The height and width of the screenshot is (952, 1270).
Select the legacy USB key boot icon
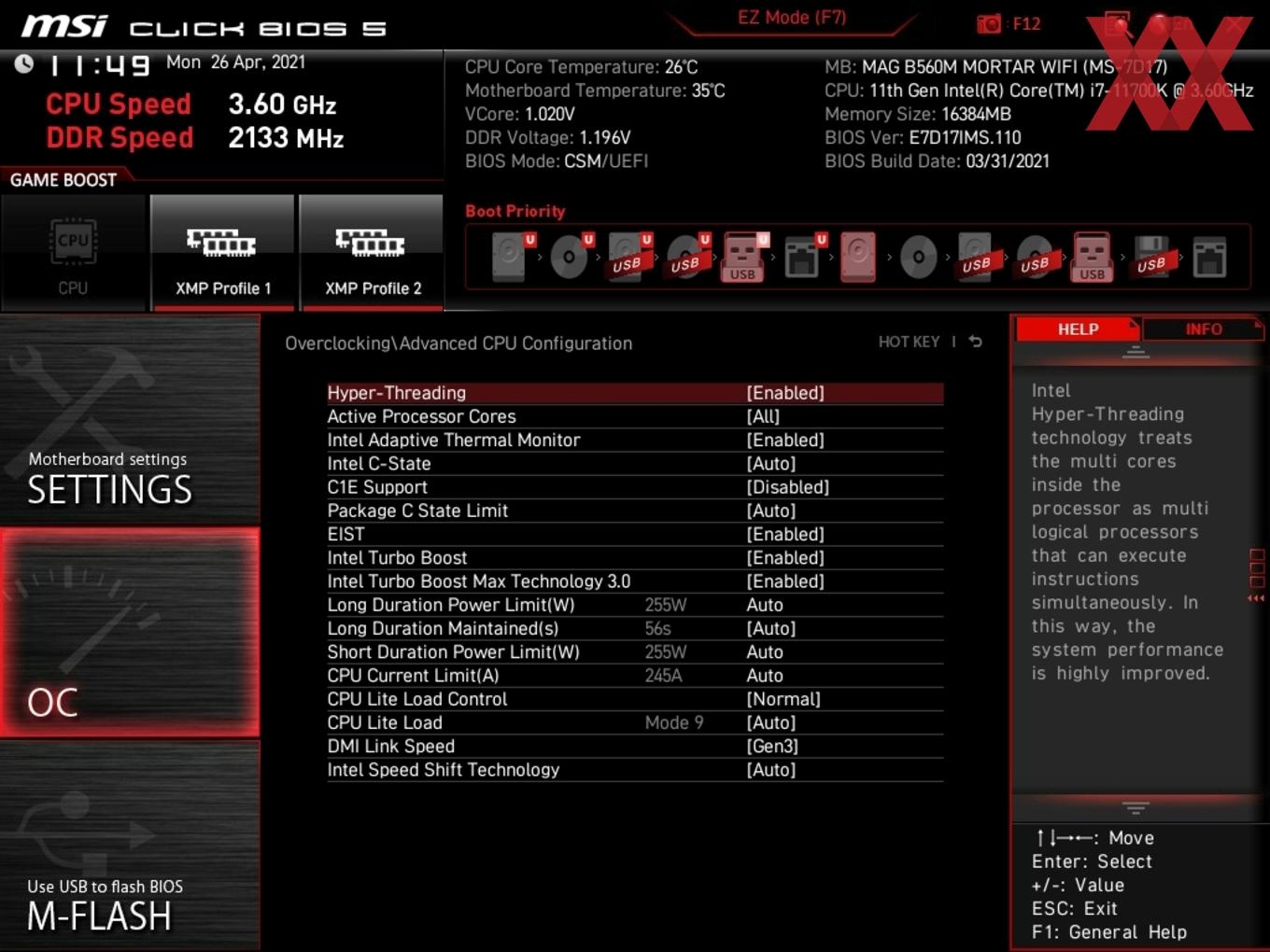click(x=1093, y=257)
